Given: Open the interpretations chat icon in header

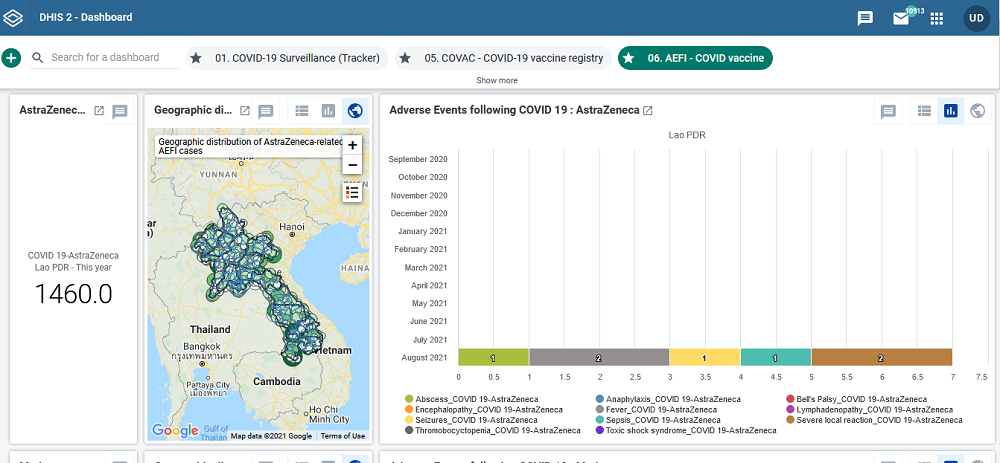Looking at the screenshot, I should click(865, 18).
